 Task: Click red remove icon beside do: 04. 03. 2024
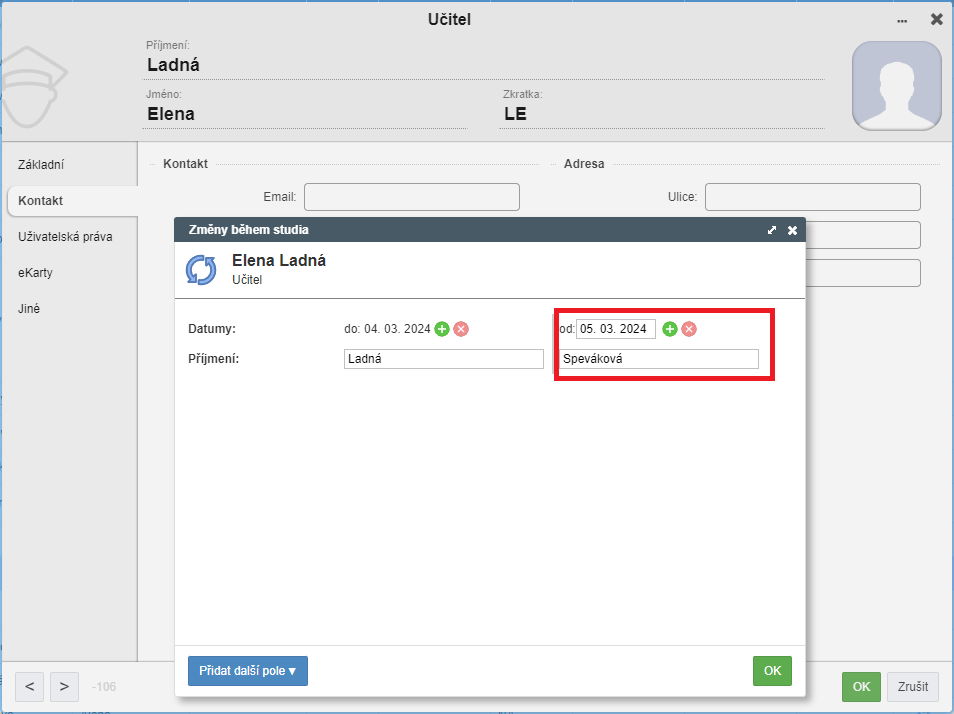[x=461, y=329]
